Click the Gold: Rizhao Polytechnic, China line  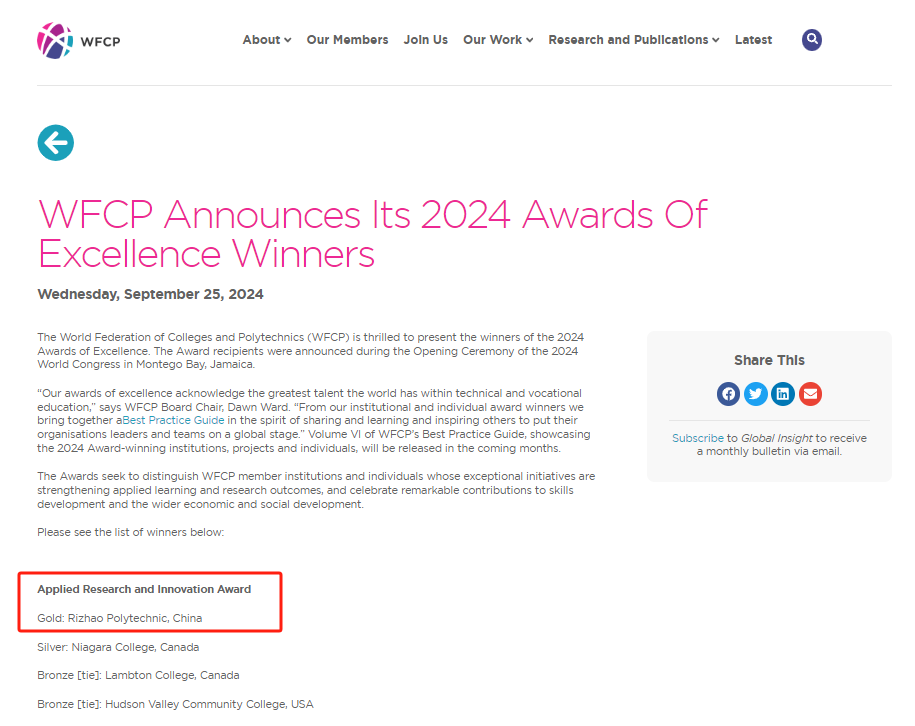click(119, 618)
